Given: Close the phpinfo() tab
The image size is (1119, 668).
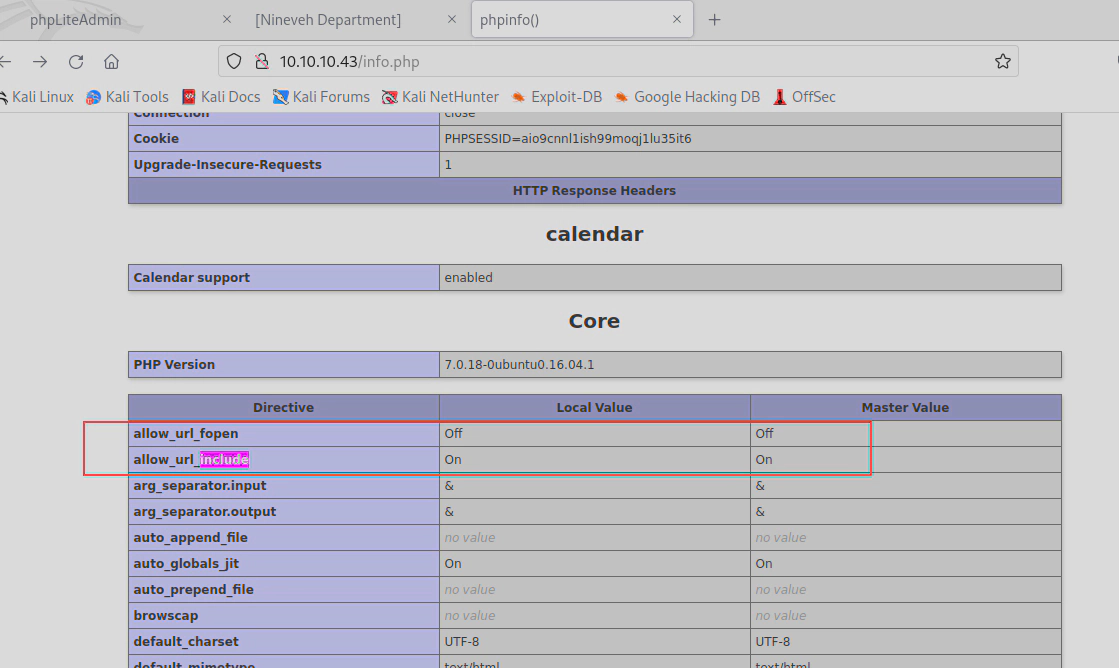Looking at the screenshot, I should coord(677,20).
